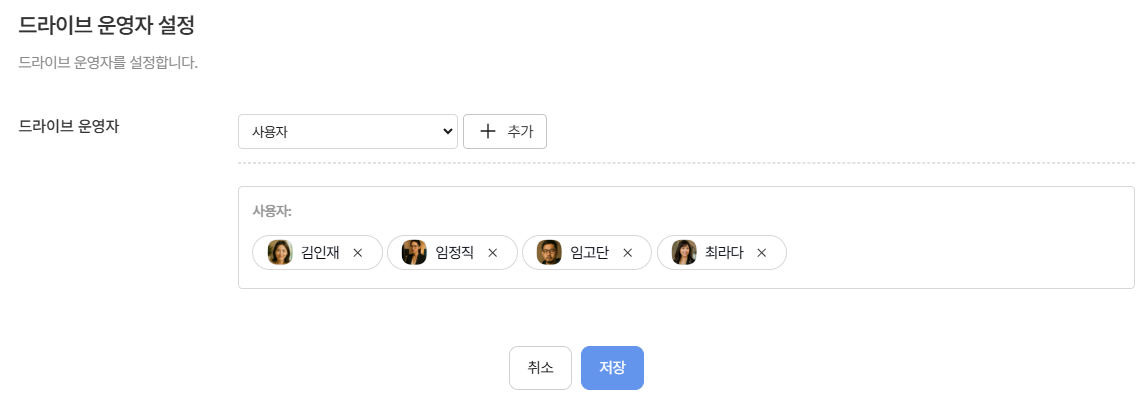
Task: Click 최라다's profile avatar
Action: 684,253
